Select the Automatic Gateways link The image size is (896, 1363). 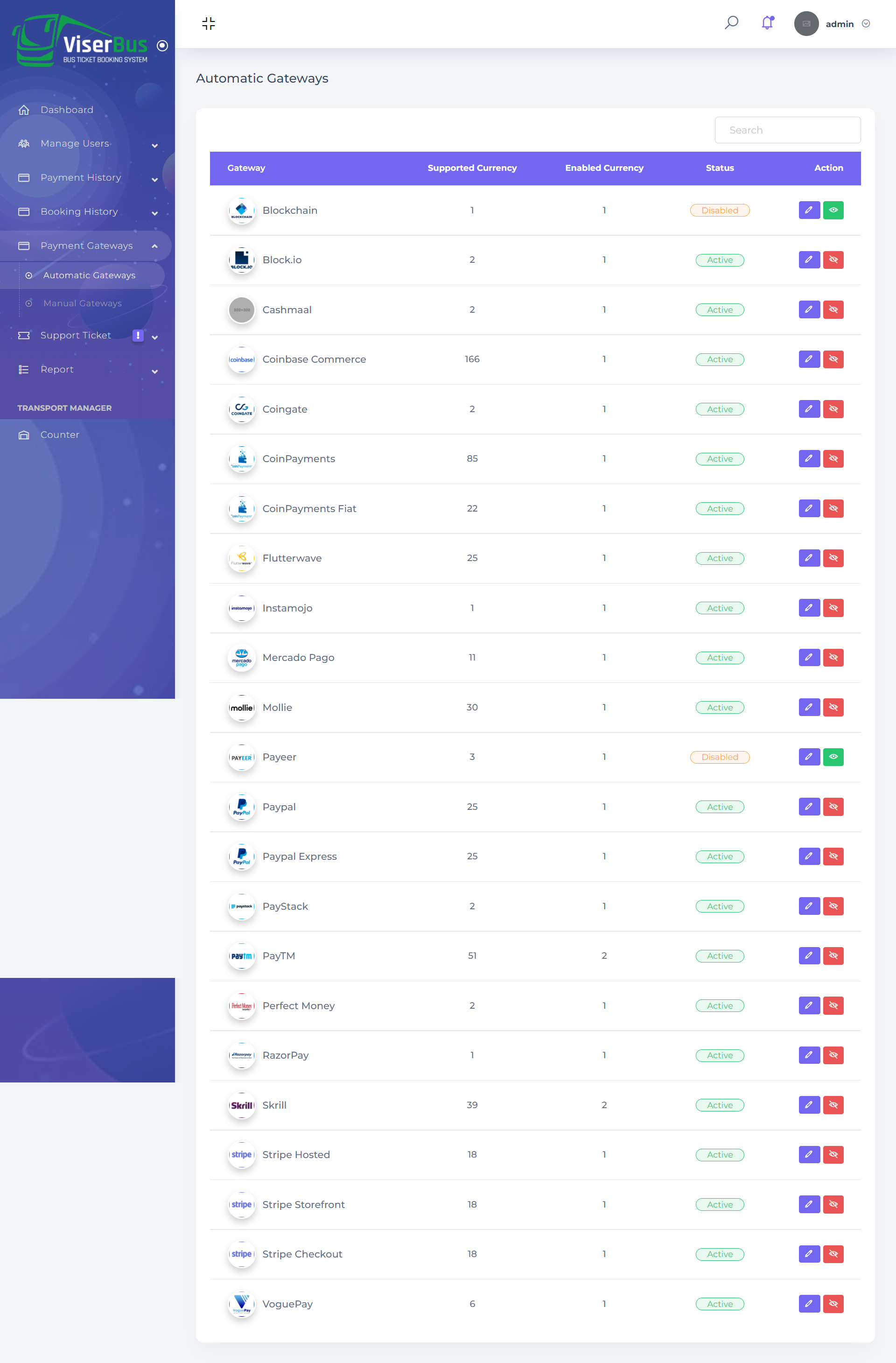click(x=89, y=275)
